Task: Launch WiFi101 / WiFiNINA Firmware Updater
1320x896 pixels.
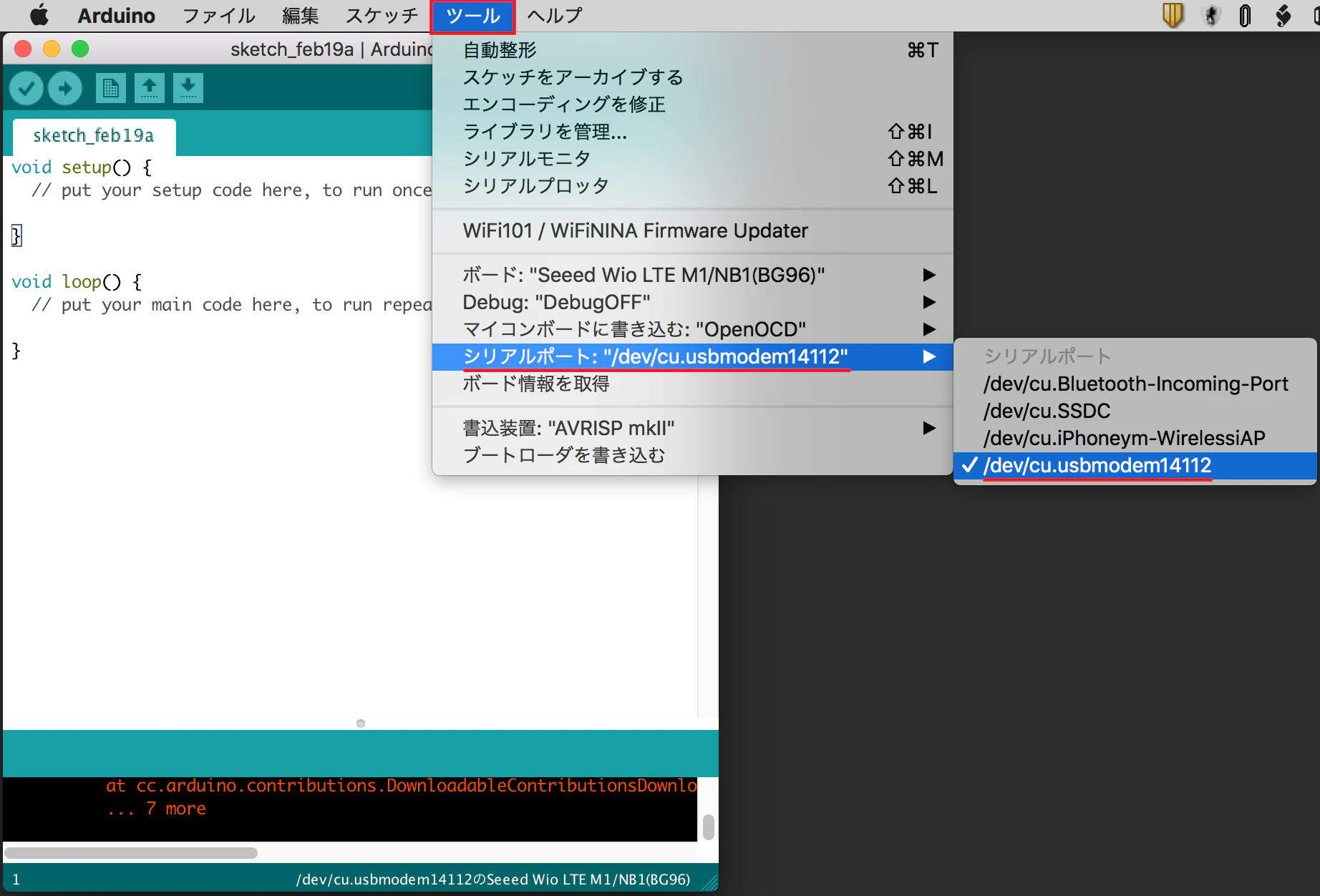Action: (692, 230)
